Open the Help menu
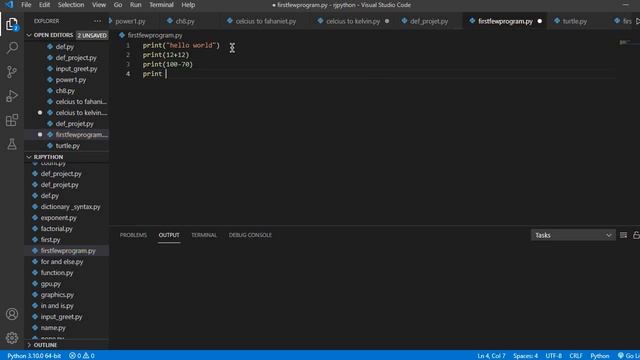The height and width of the screenshot is (360, 640). coord(188,5)
